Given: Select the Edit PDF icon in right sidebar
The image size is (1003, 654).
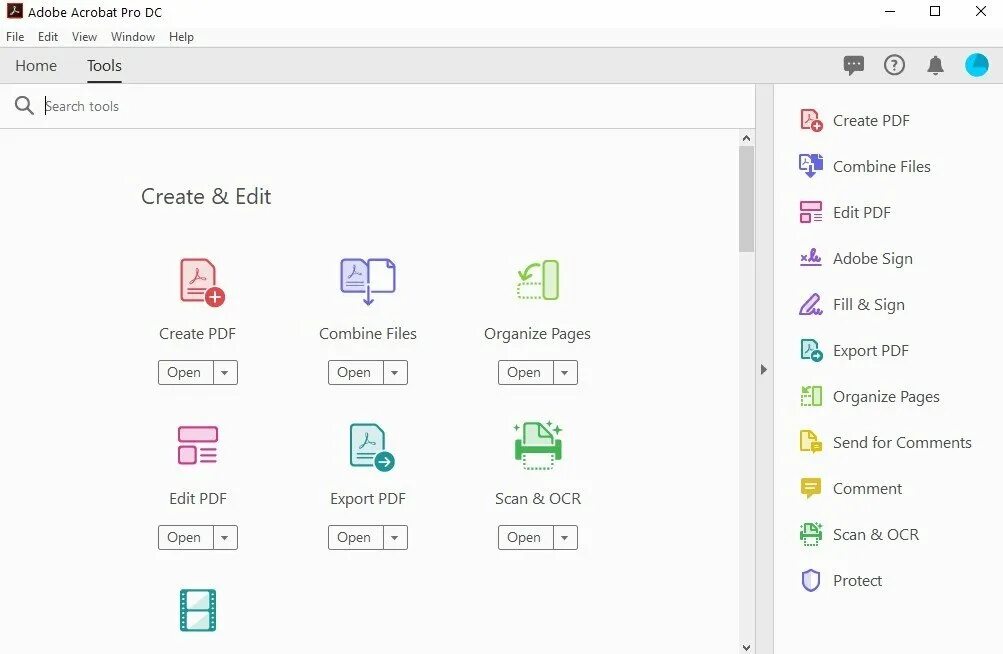Looking at the screenshot, I should 811,212.
